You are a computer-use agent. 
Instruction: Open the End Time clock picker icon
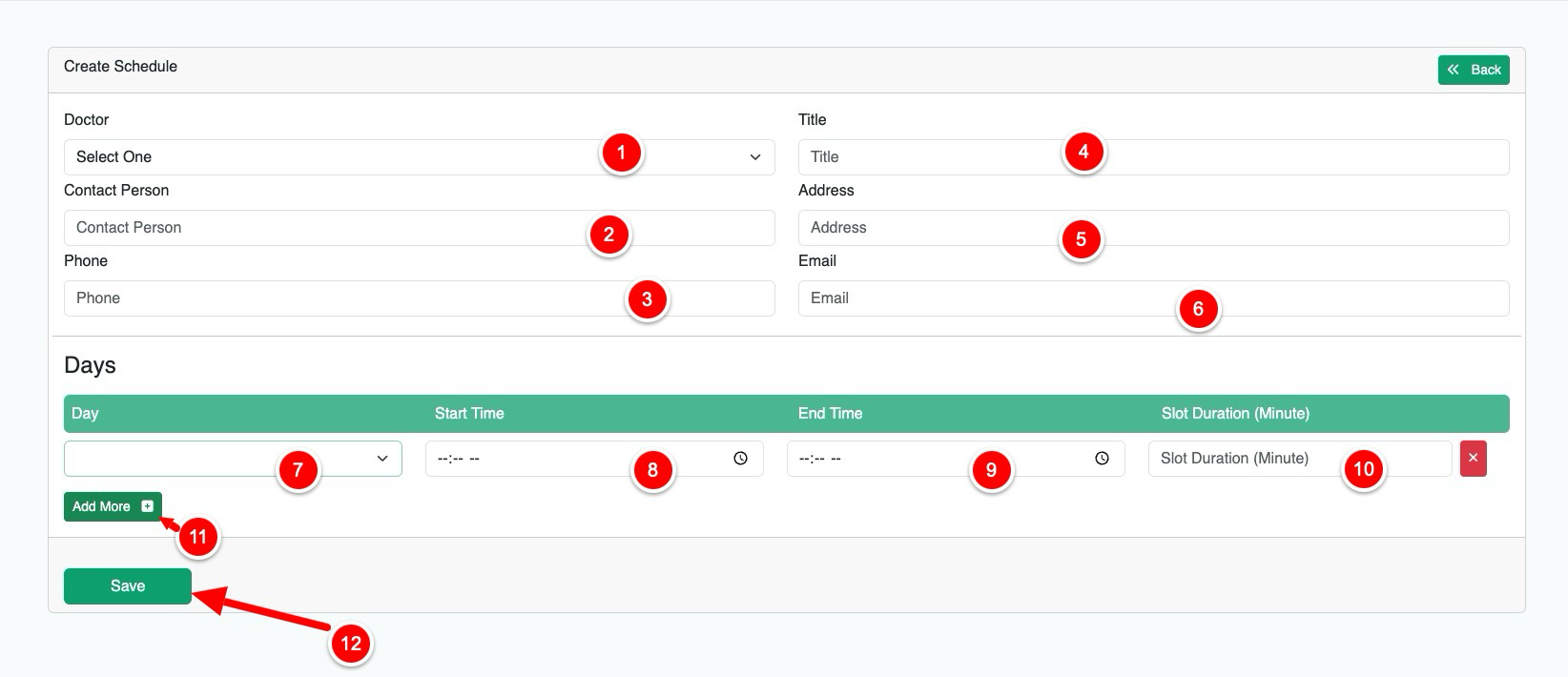[1102, 459]
